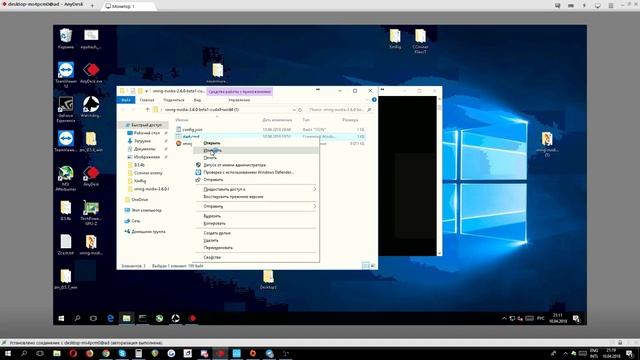This screenshot has height=360, width=640.
Task: Choose 'Открыть' in the context menu
Action: click(x=256, y=143)
